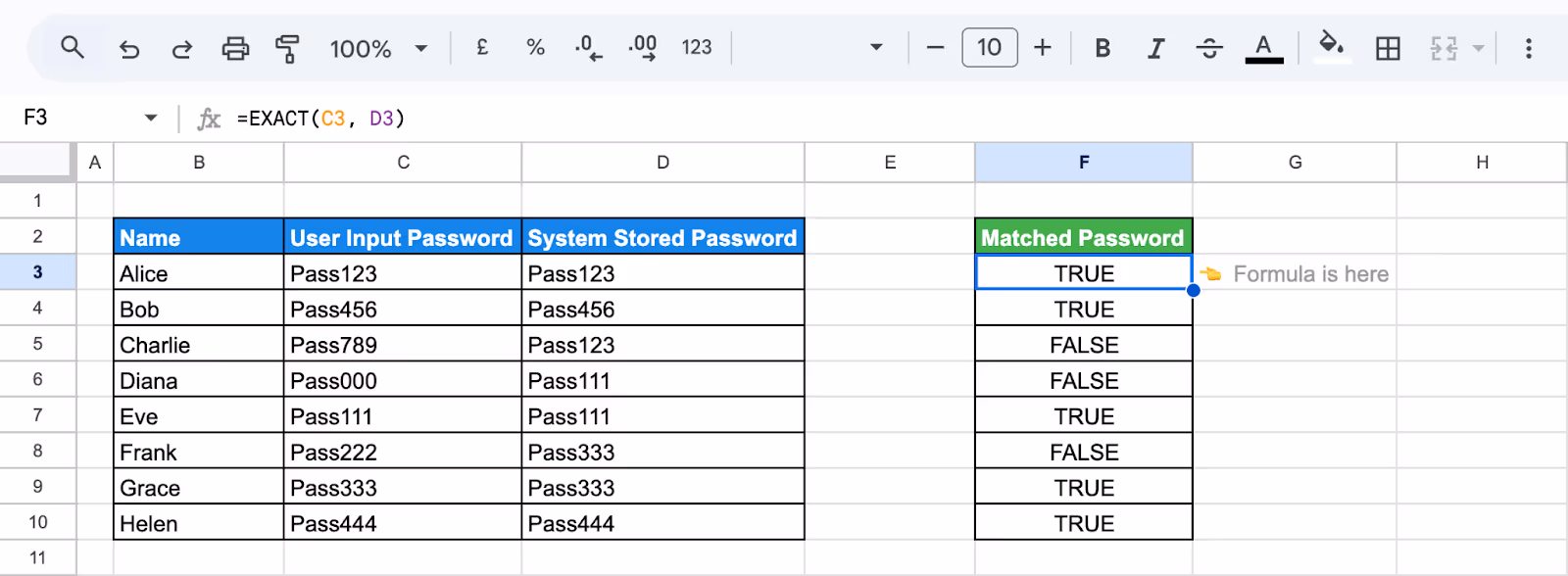Select column C header

(403, 163)
